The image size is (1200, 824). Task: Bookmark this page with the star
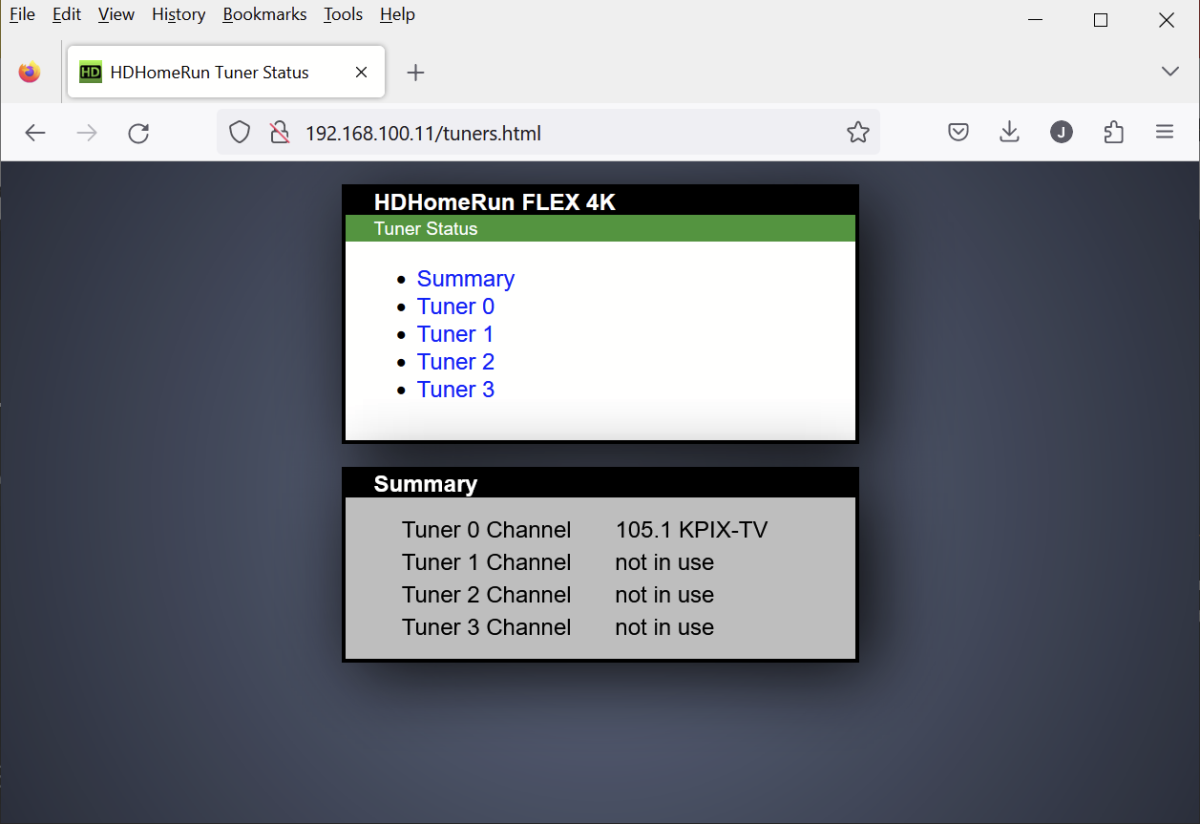[x=858, y=133]
